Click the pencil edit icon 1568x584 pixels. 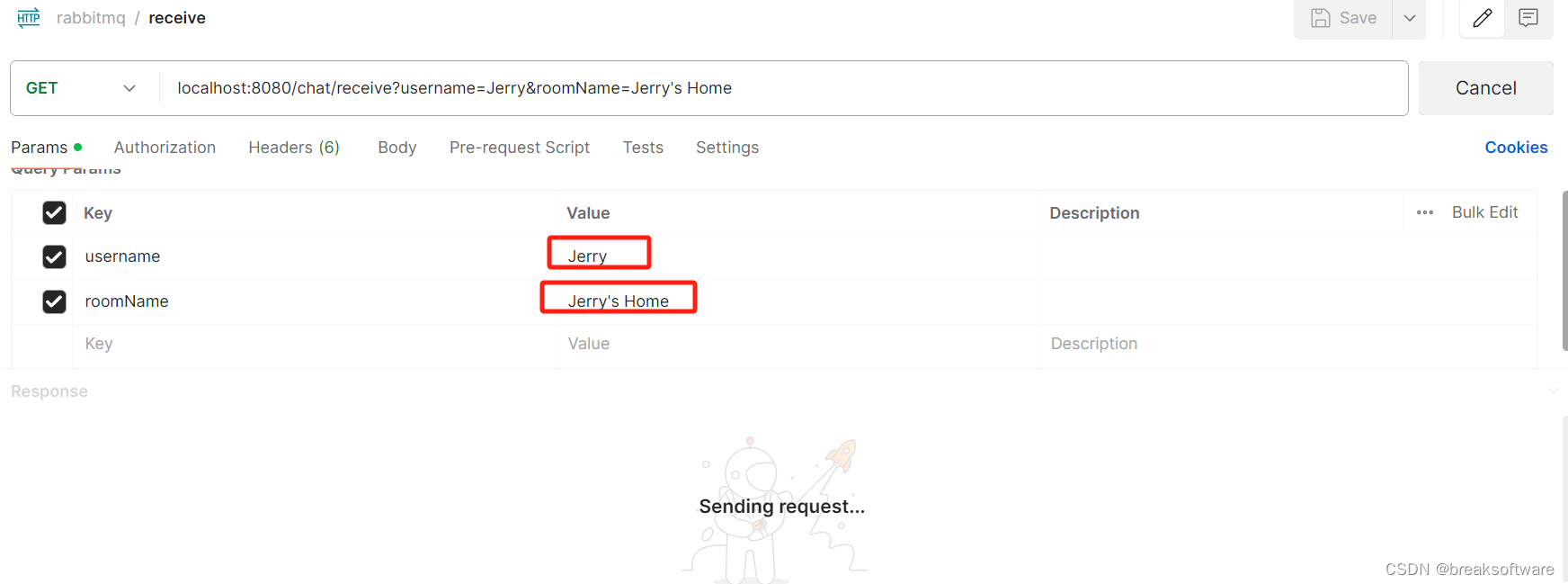coord(1482,18)
